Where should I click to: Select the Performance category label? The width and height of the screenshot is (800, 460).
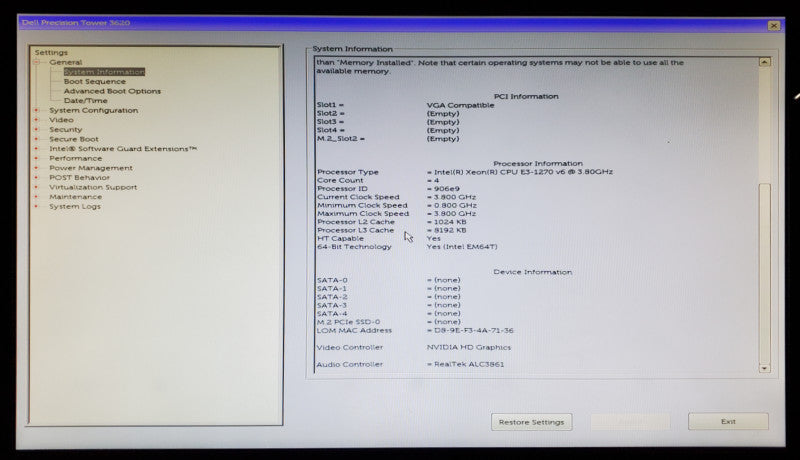[x=76, y=158]
